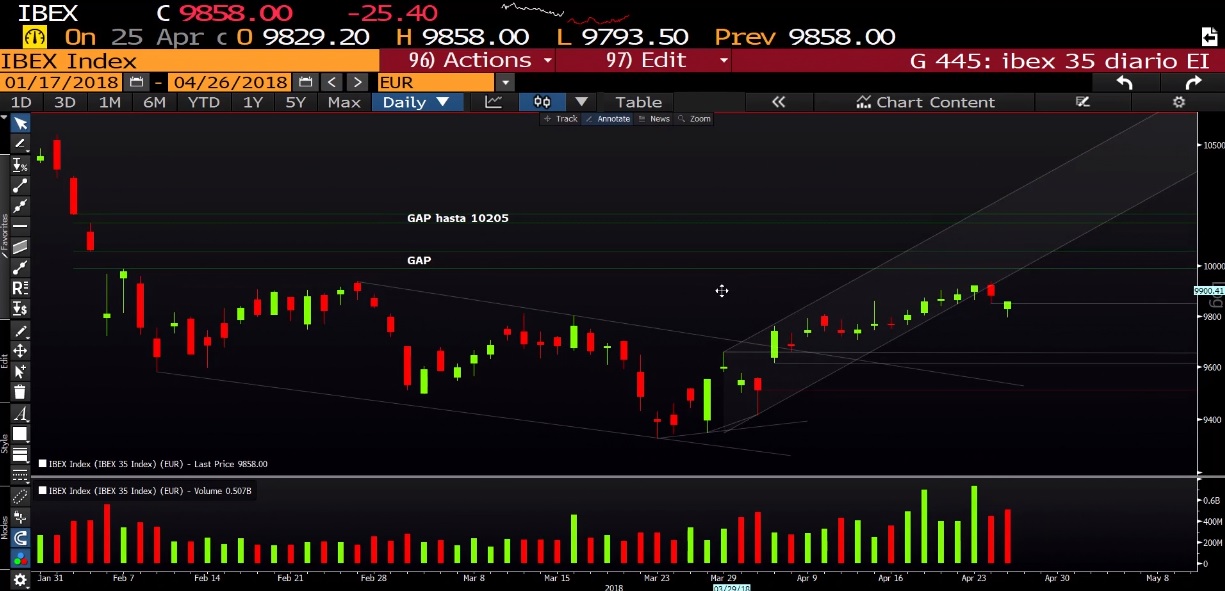This screenshot has width=1225, height=591.
Task: Open the line thickness style icon
Action: click(20, 455)
